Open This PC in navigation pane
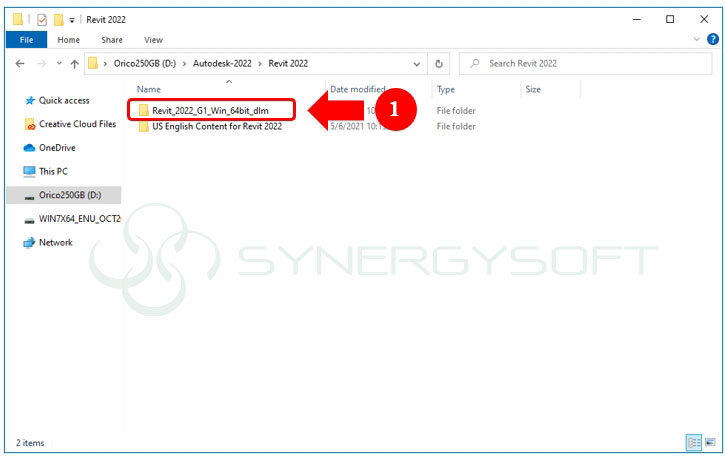 click(53, 171)
